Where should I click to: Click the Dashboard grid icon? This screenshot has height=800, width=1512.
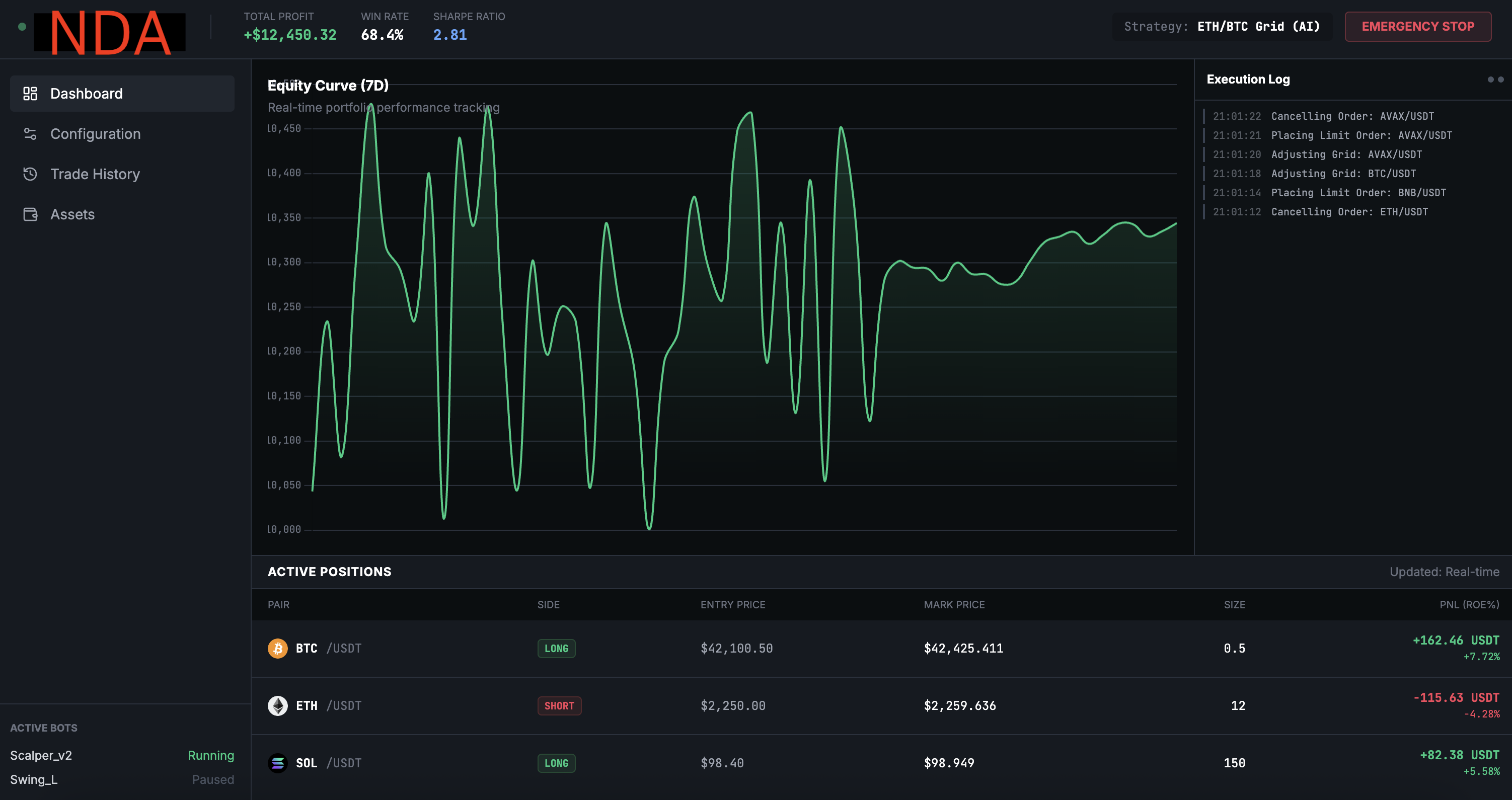coord(30,93)
